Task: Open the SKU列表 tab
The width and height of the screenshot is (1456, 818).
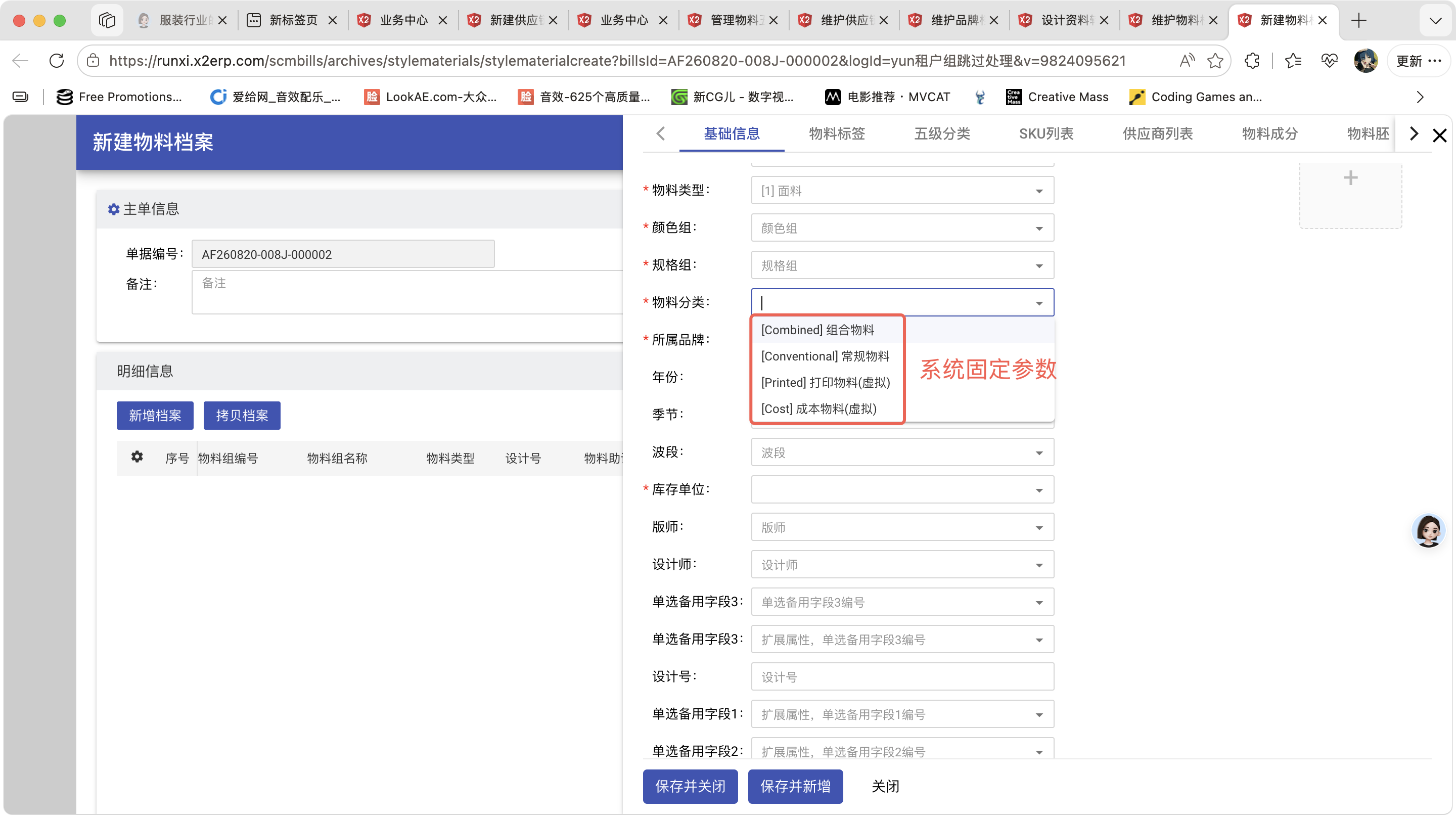Action: click(1046, 134)
